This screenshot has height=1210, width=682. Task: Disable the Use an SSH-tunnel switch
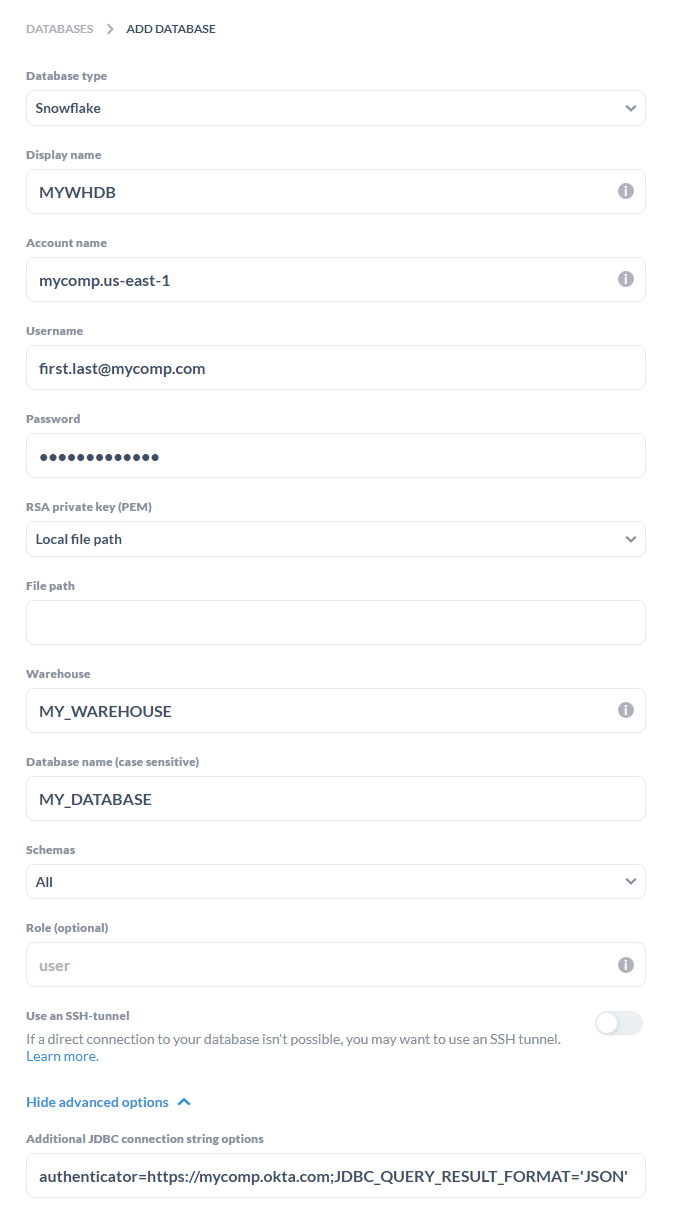click(x=619, y=1022)
